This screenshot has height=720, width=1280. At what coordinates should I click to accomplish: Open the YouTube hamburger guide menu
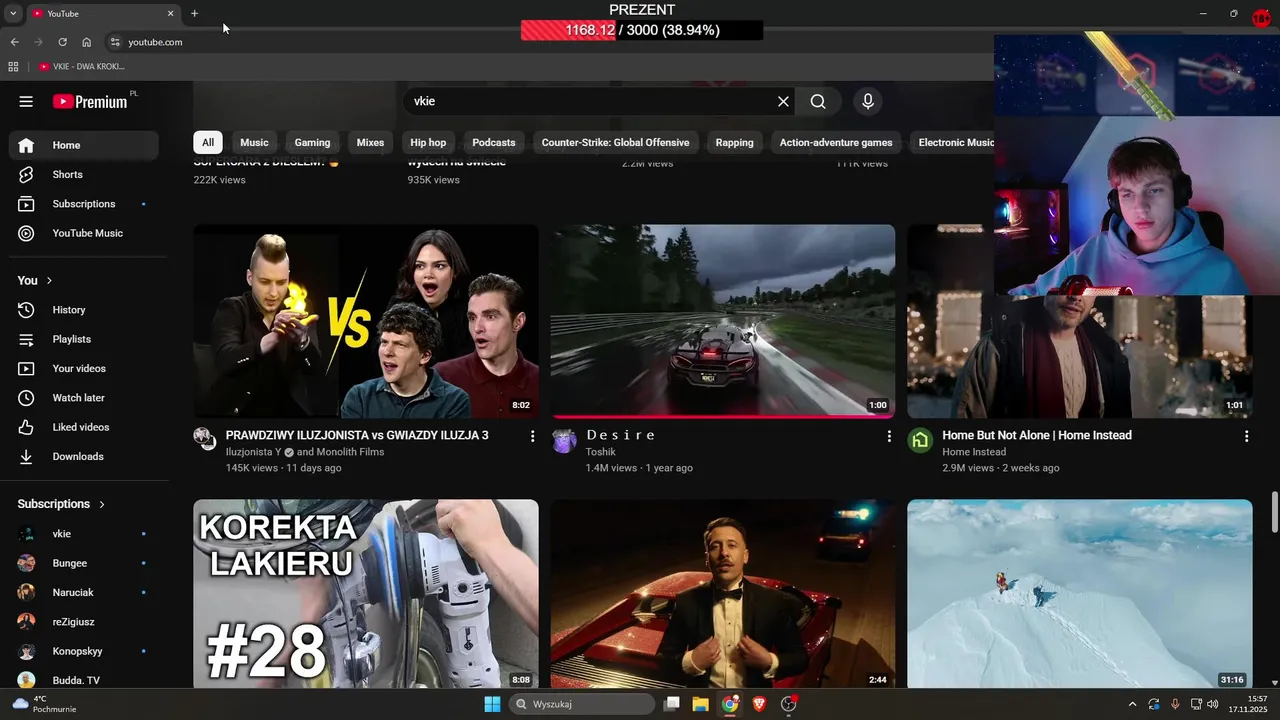point(26,101)
